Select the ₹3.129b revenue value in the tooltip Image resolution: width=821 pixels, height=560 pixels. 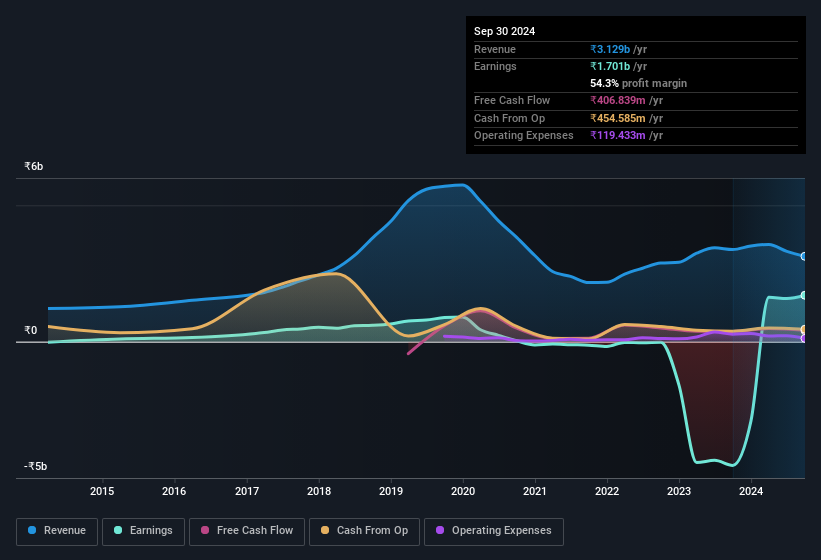coord(610,49)
